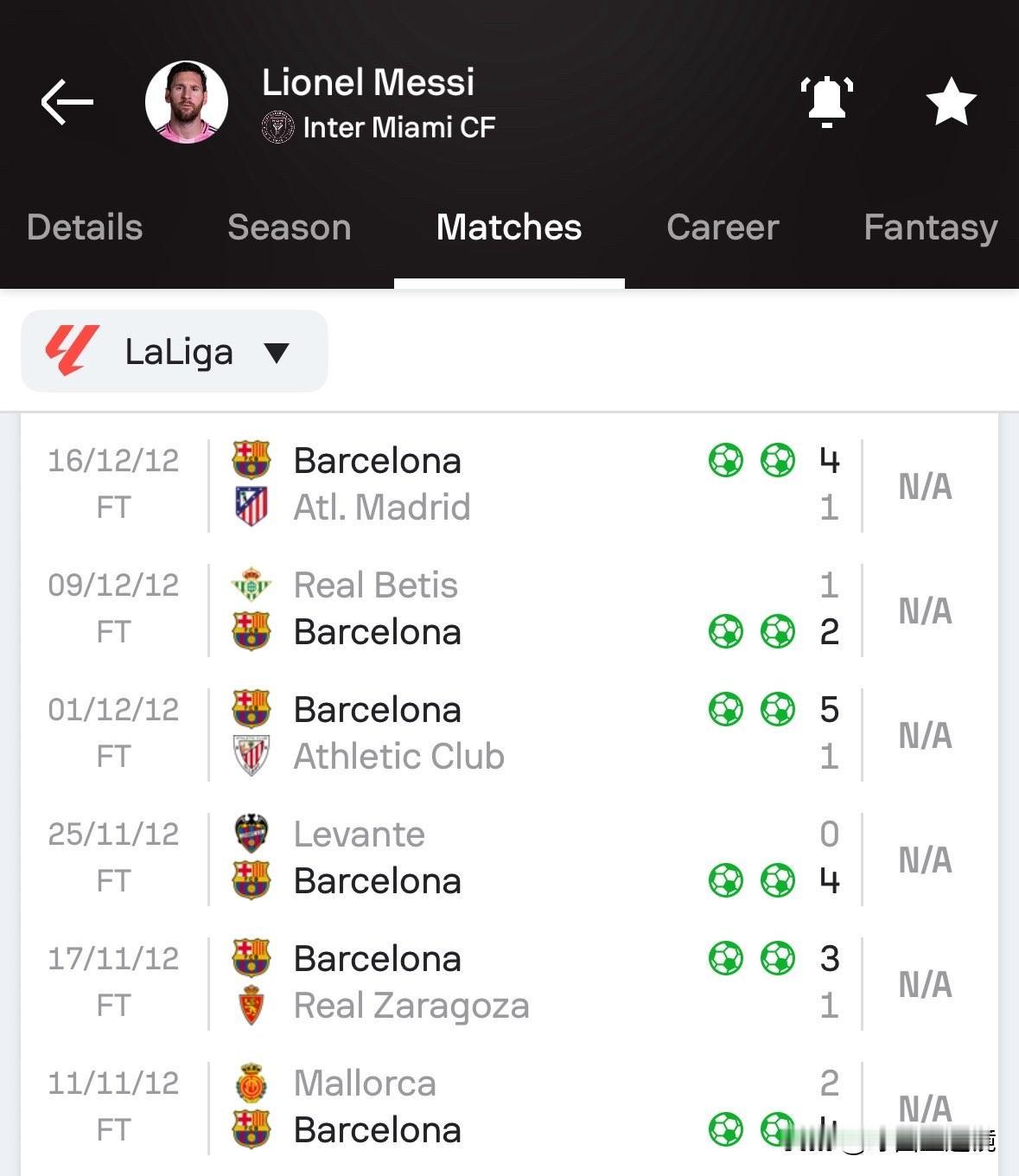Select the N/A rating for the Levante match
Screen dimensions: 1019x1176
point(925,860)
